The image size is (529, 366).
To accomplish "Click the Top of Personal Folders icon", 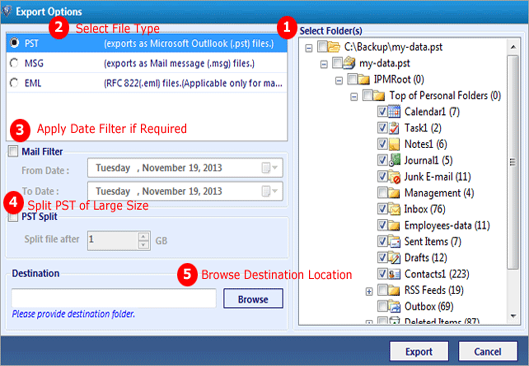I will (x=379, y=95).
